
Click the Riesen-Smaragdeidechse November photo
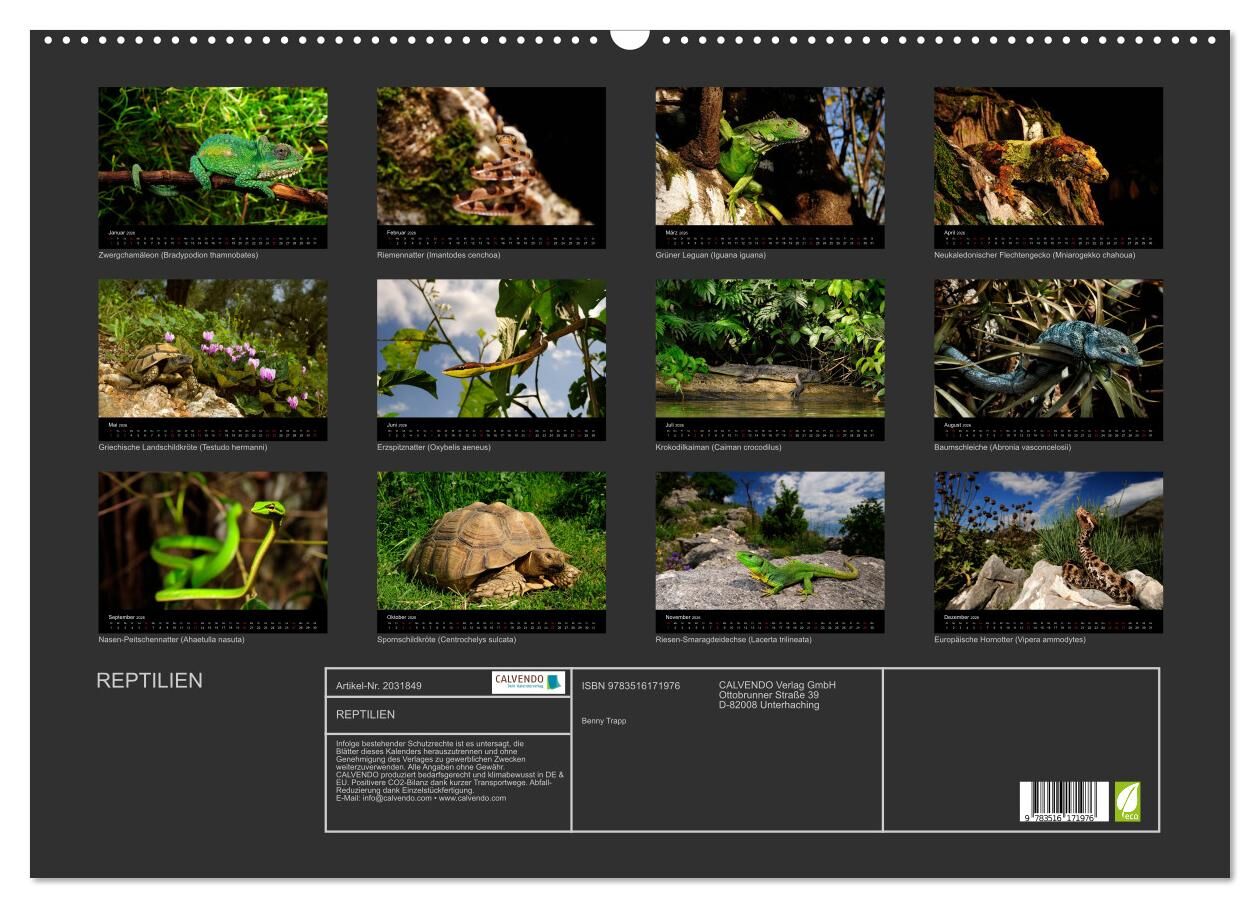coord(770,541)
